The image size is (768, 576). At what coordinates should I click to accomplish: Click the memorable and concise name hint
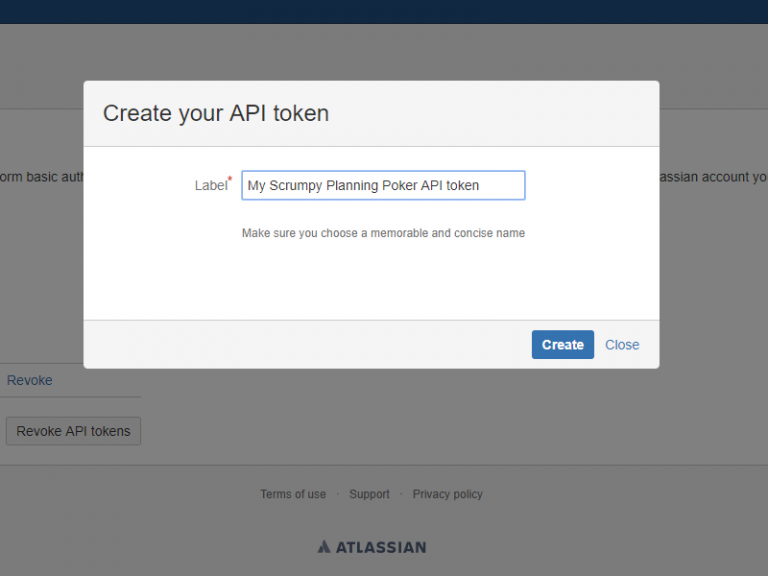(x=383, y=233)
